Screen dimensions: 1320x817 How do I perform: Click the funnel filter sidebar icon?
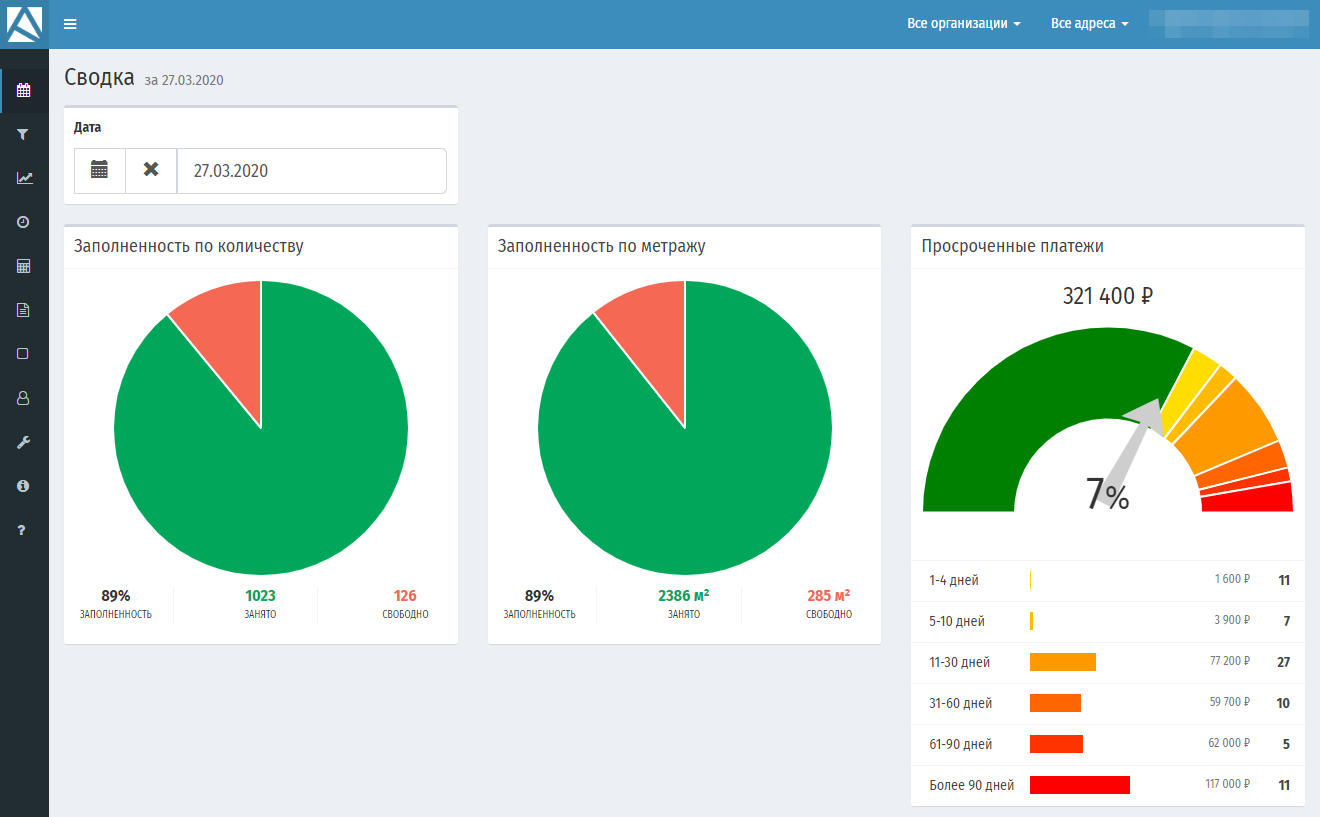[x=23, y=134]
